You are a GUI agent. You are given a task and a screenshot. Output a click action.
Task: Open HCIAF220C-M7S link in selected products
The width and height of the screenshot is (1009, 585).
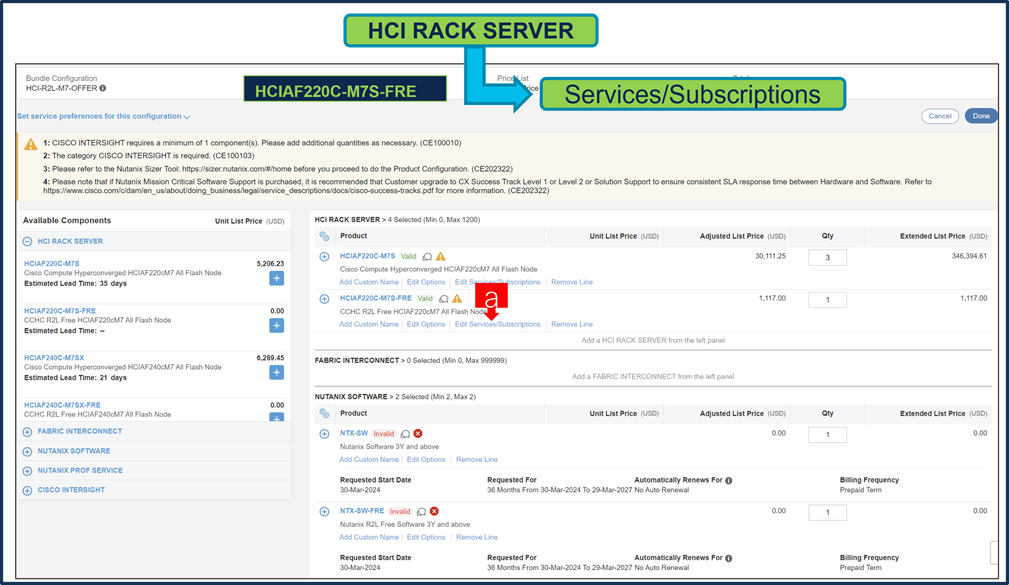[367, 256]
